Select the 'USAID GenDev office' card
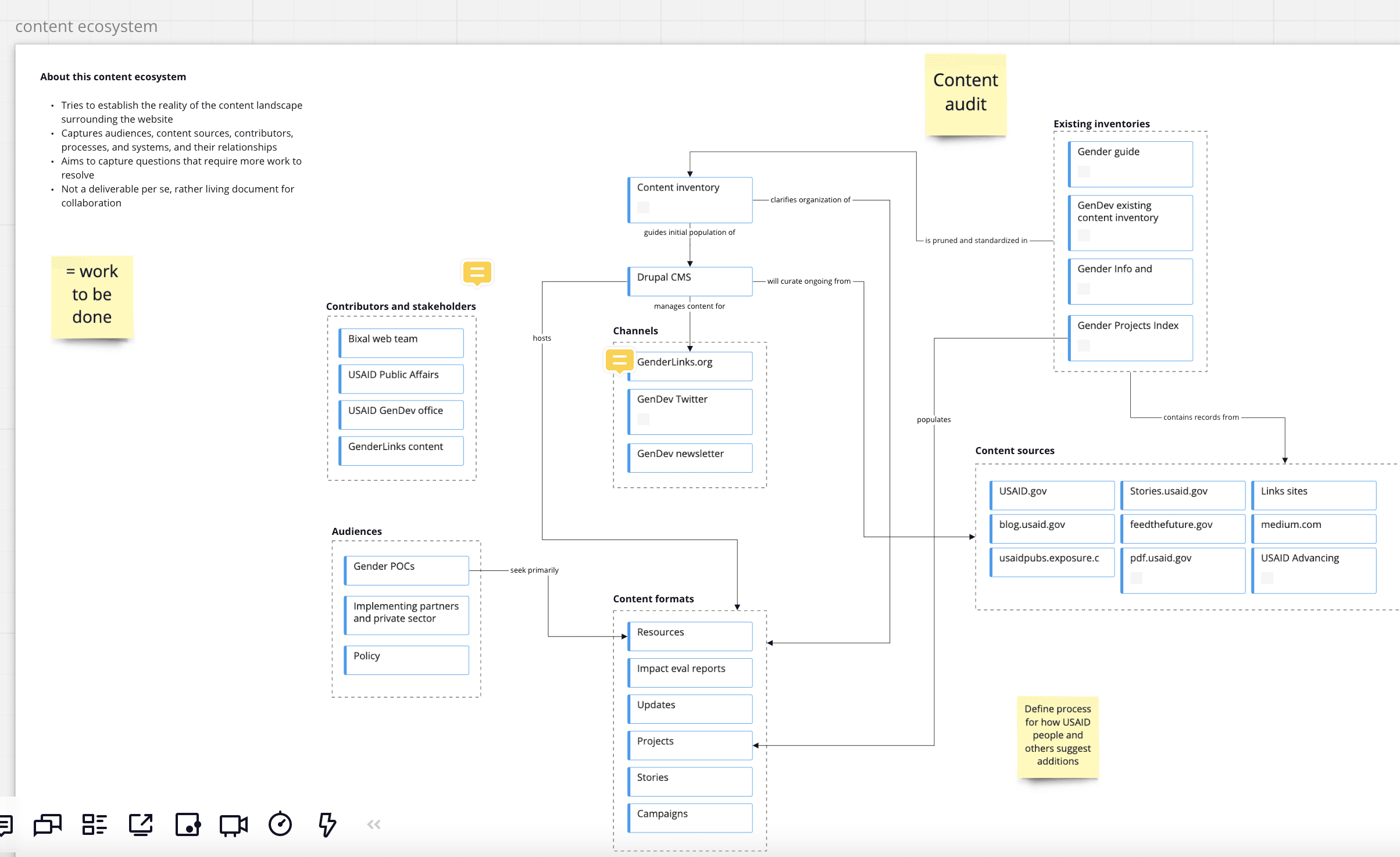This screenshot has height=857, width=1400. (401, 415)
